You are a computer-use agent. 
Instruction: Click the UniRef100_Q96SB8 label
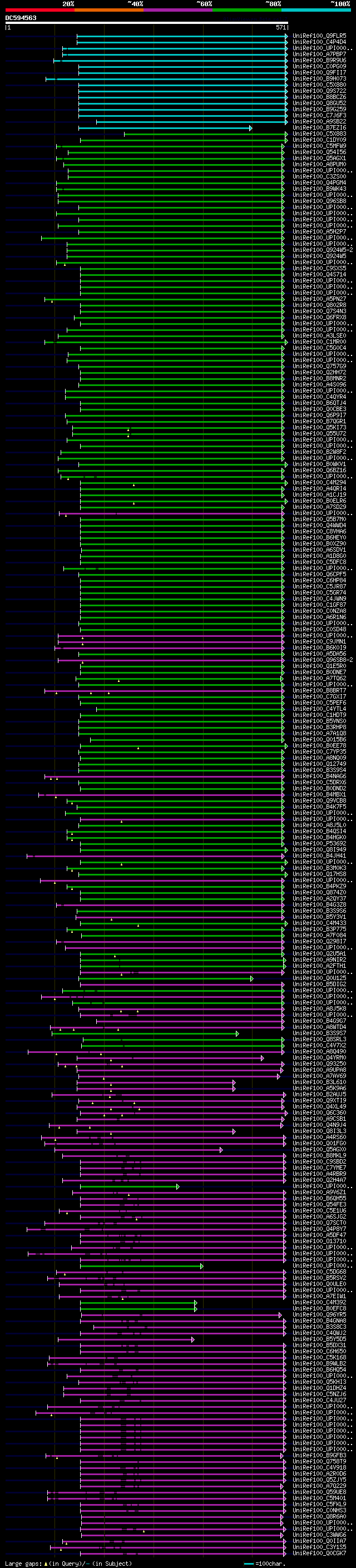pyautogui.click(x=319, y=201)
